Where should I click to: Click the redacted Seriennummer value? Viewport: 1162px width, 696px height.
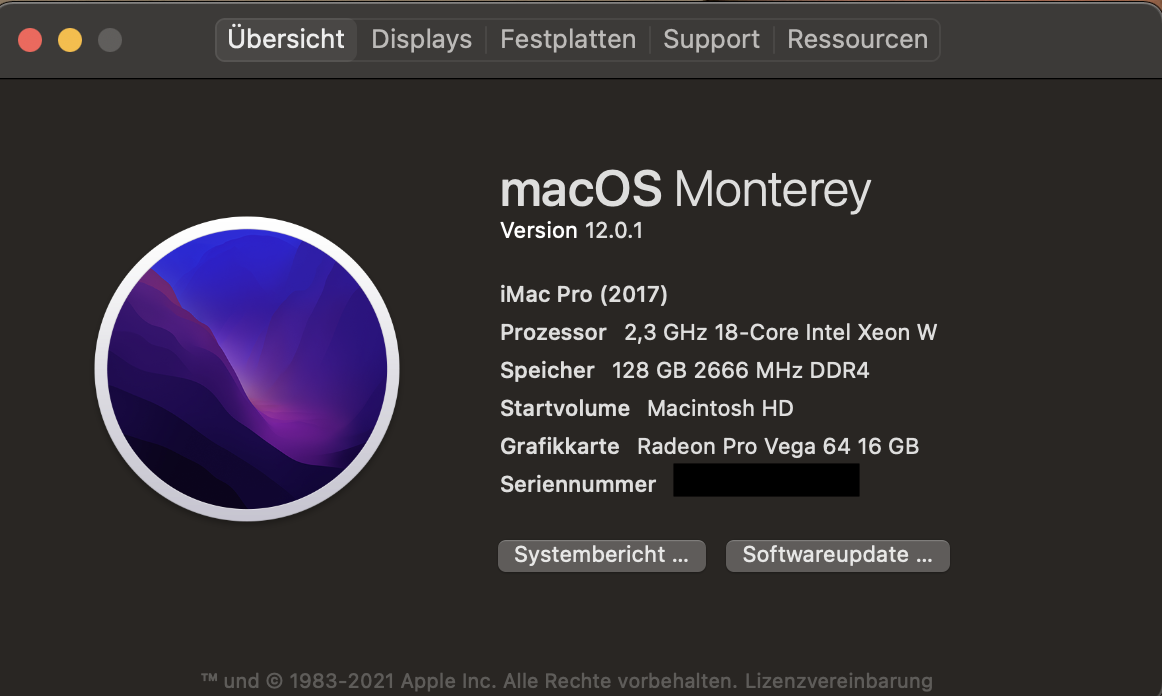(x=766, y=481)
